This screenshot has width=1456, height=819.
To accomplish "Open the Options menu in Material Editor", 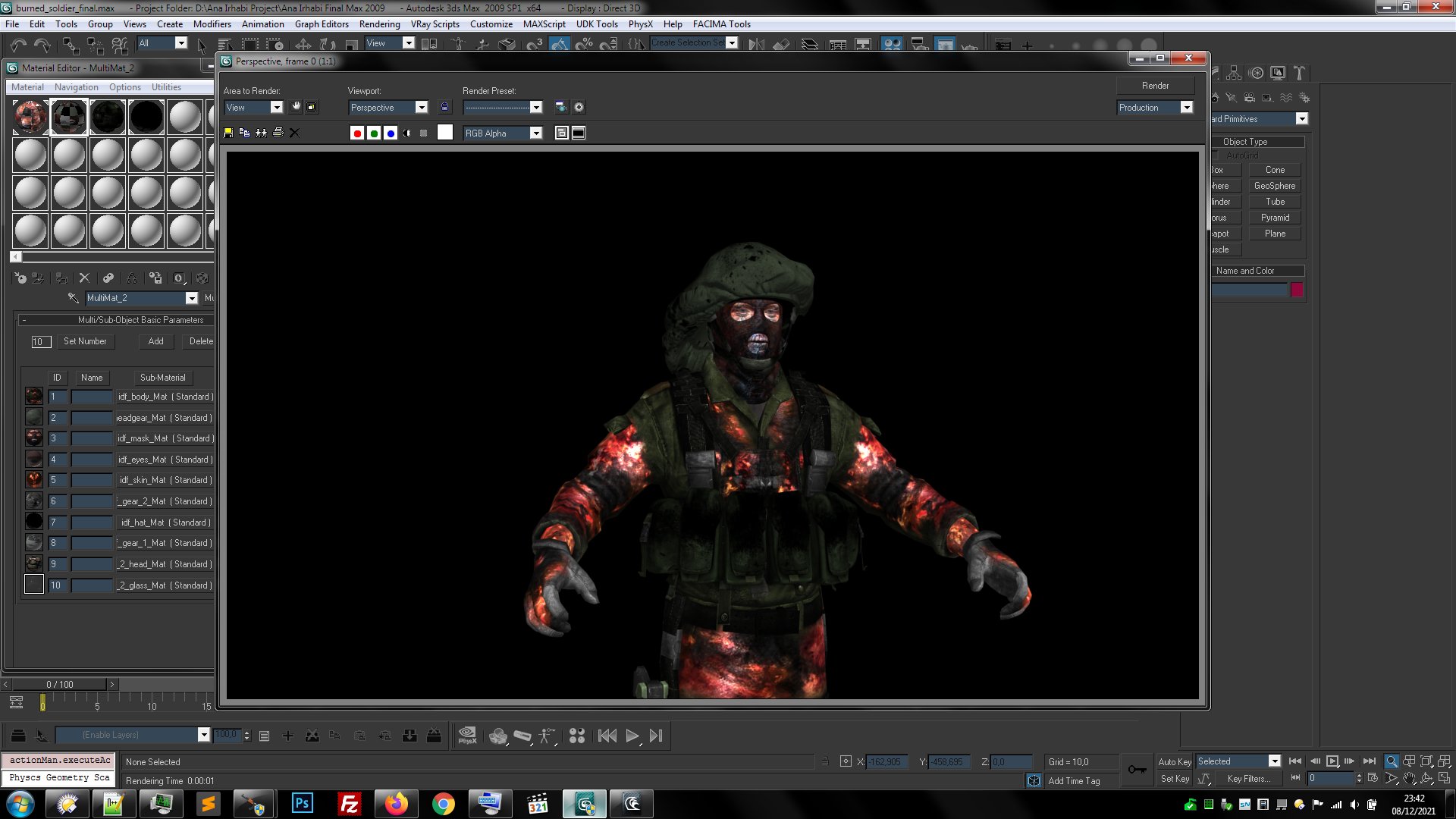I will coord(124,87).
